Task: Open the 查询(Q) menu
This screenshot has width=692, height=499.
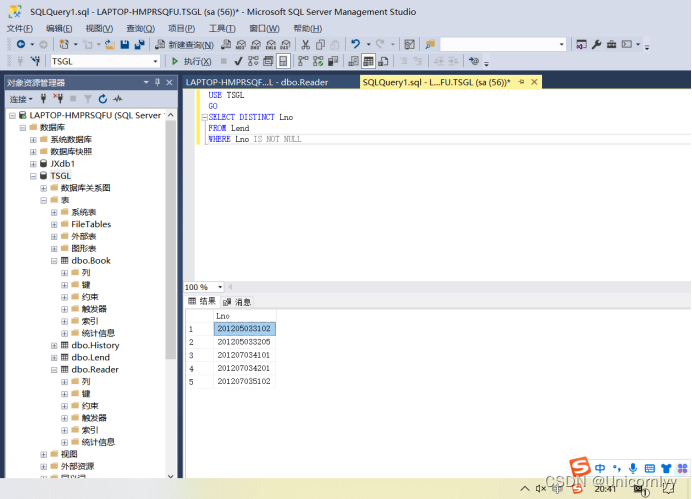Action: pyautogui.click(x=140, y=29)
